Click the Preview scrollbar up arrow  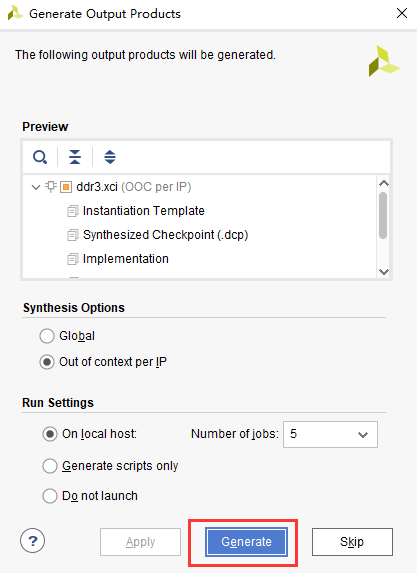(384, 183)
